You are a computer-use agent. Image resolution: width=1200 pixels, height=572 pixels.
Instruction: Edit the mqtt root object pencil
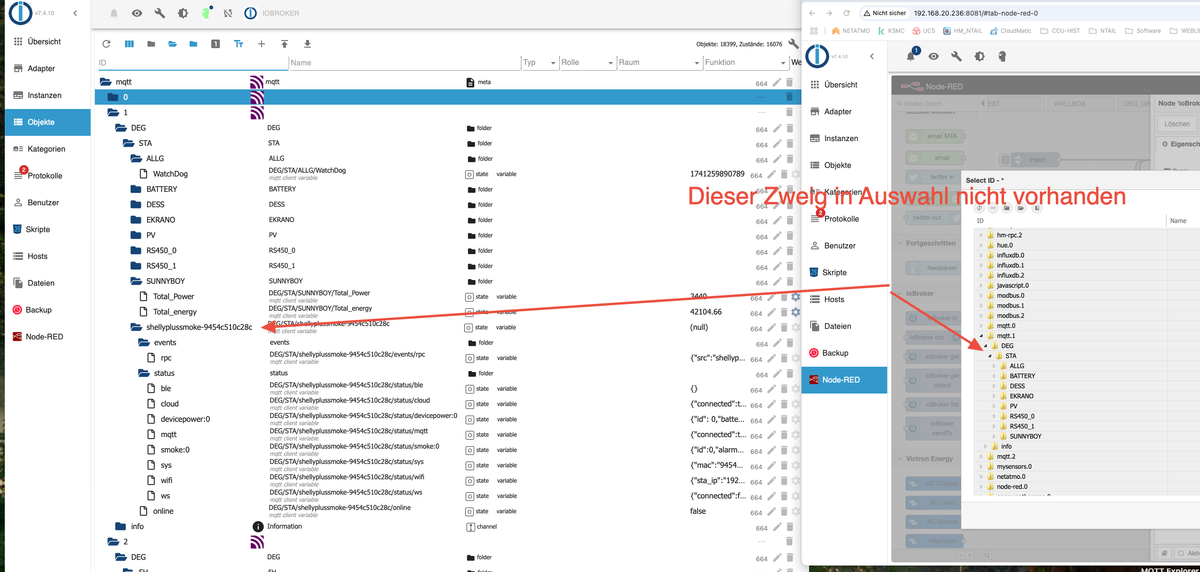tap(777, 81)
